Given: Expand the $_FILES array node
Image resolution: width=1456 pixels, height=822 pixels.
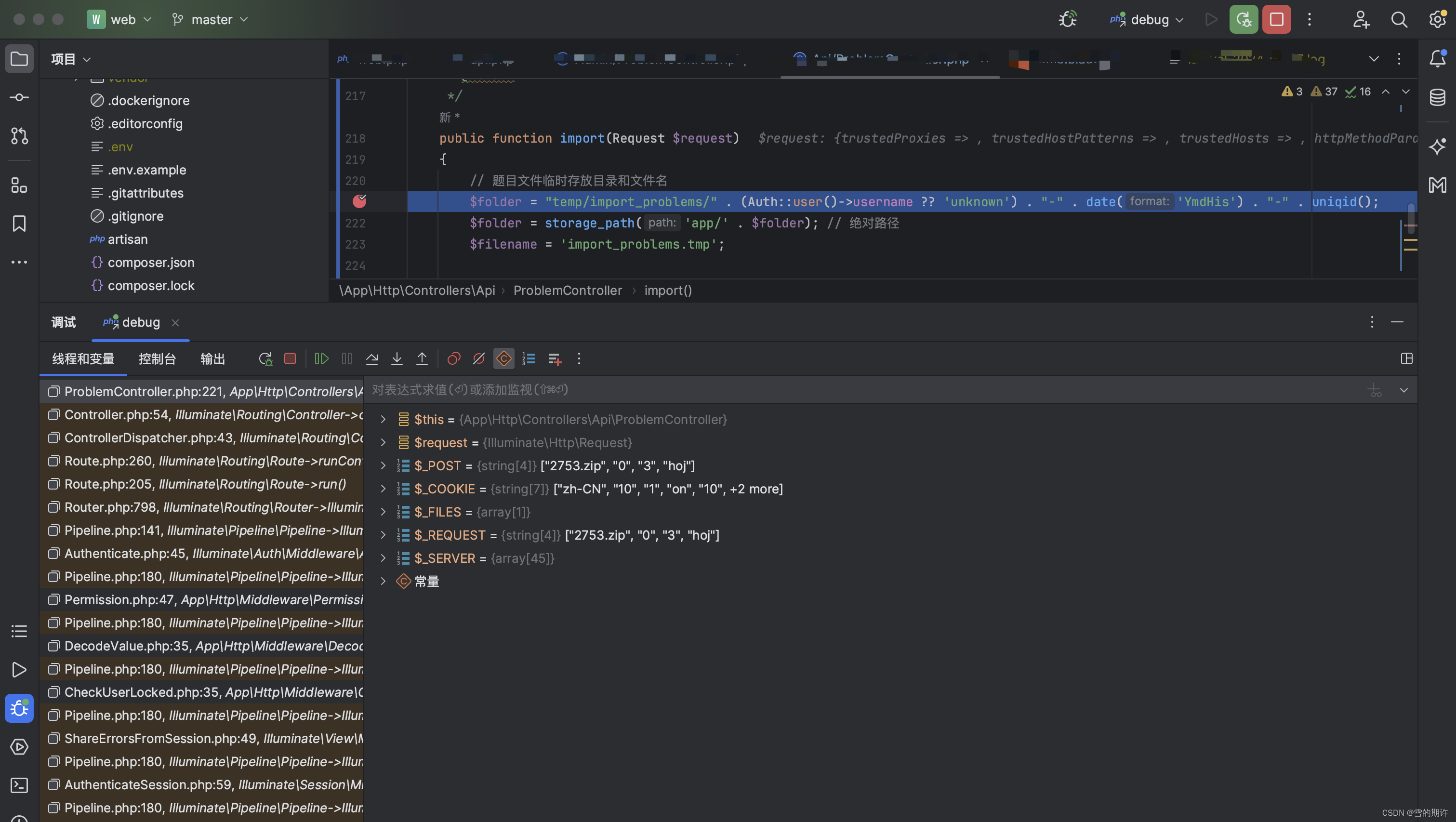Looking at the screenshot, I should pyautogui.click(x=383, y=512).
